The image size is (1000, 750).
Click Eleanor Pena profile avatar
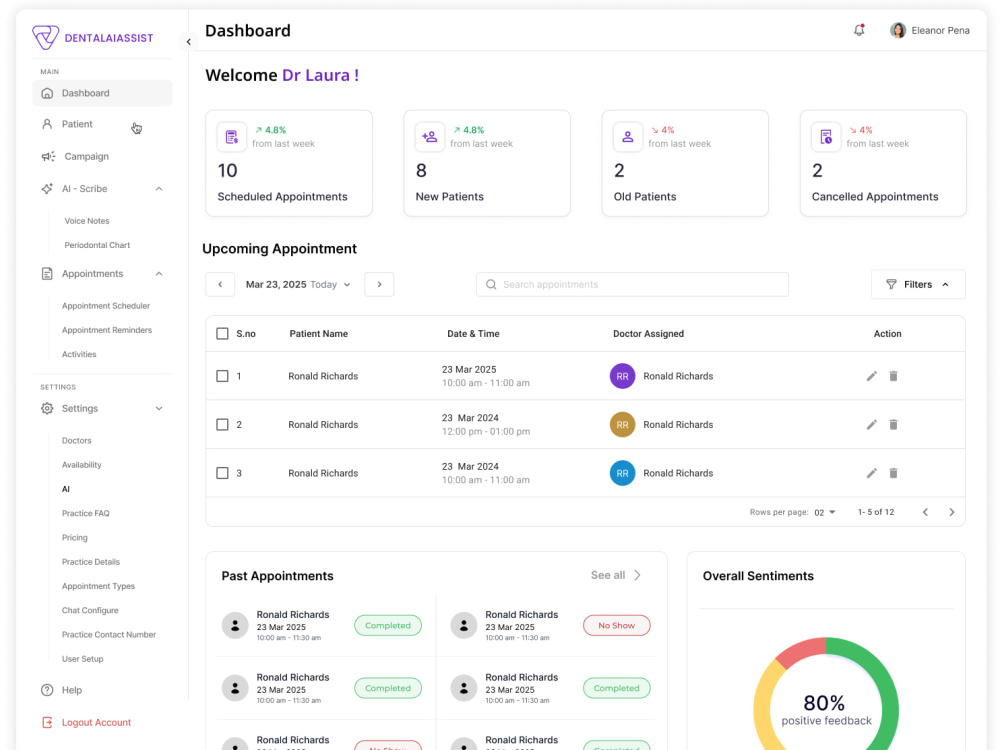click(898, 30)
